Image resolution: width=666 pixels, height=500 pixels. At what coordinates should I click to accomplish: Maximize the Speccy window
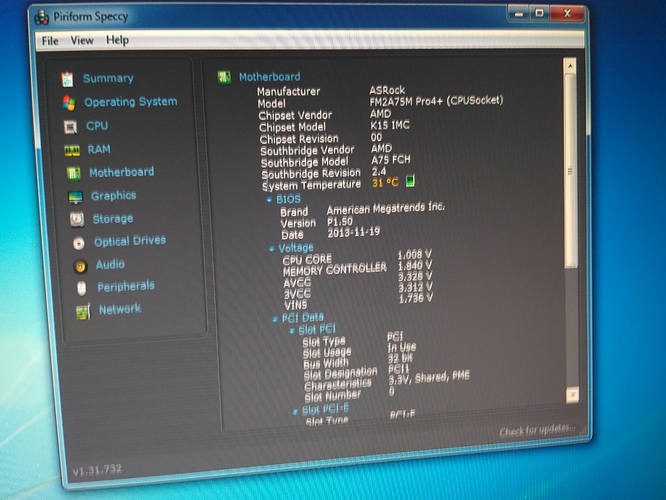[539, 13]
